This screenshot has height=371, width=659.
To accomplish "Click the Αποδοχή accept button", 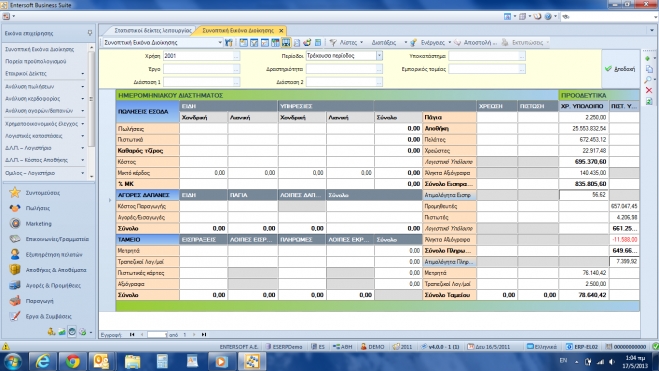I will [x=620, y=69].
